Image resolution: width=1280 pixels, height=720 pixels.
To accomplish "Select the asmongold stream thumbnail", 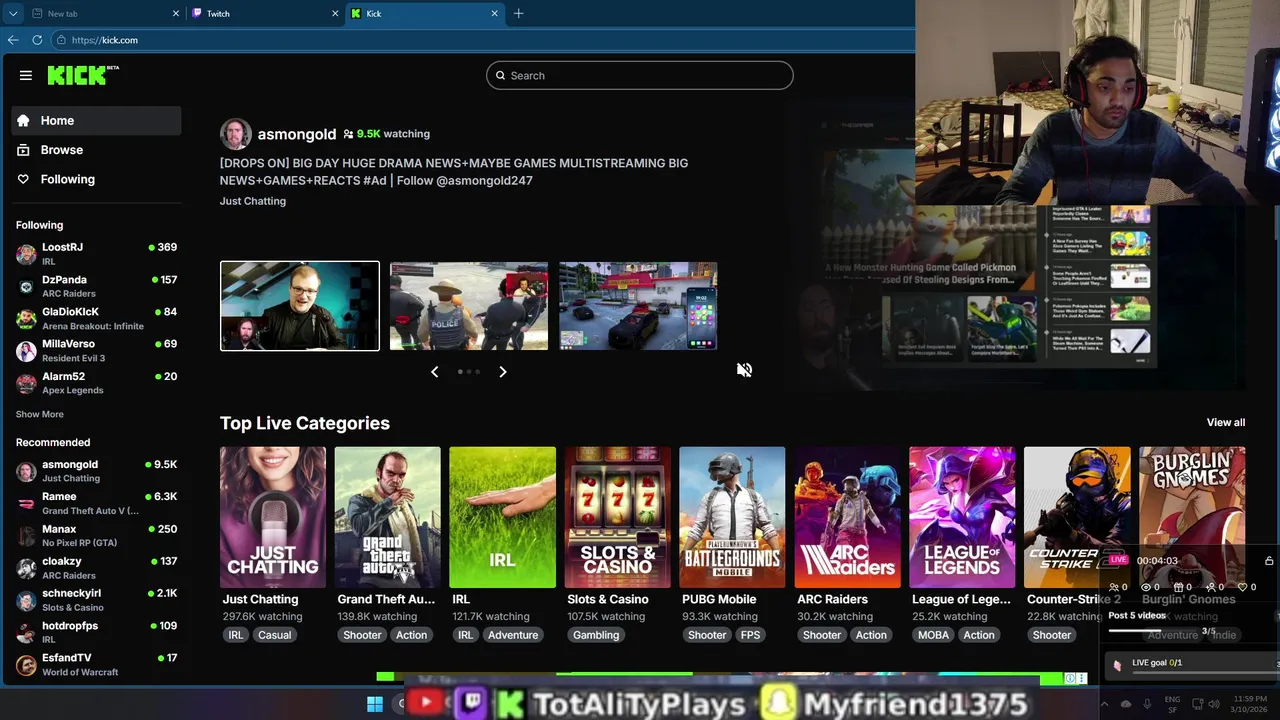I will coord(300,306).
